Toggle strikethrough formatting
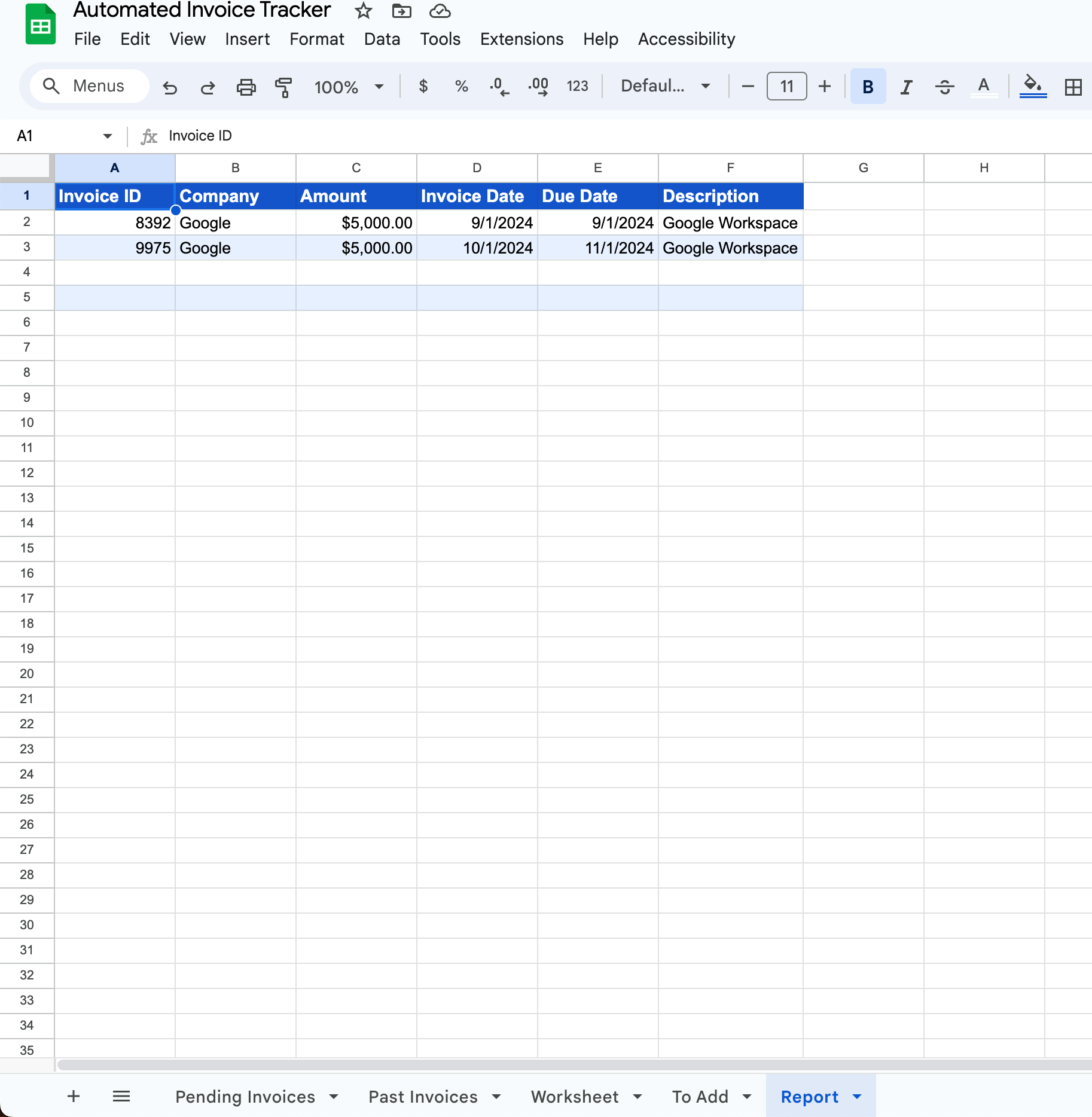 tap(944, 87)
